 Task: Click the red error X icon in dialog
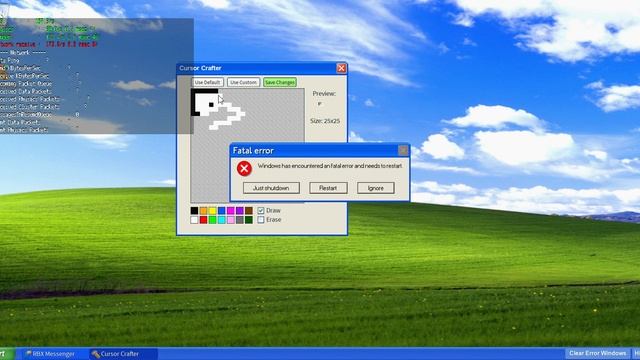244,169
